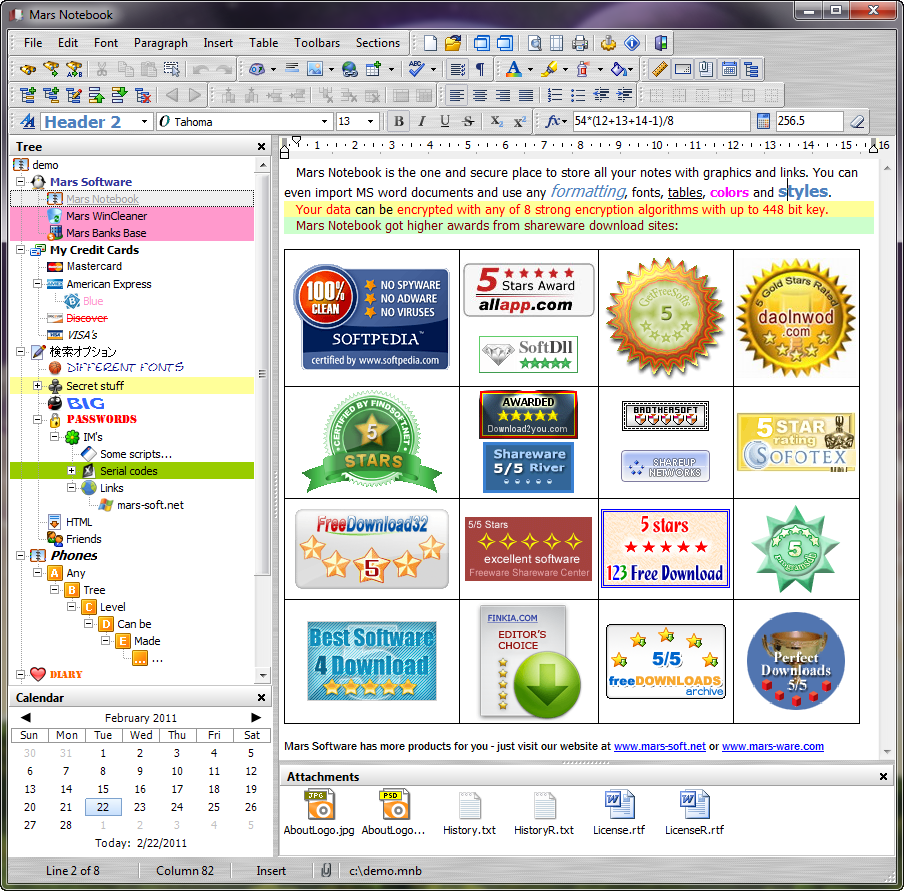Open the Header 2 style dropdown

click(x=144, y=122)
